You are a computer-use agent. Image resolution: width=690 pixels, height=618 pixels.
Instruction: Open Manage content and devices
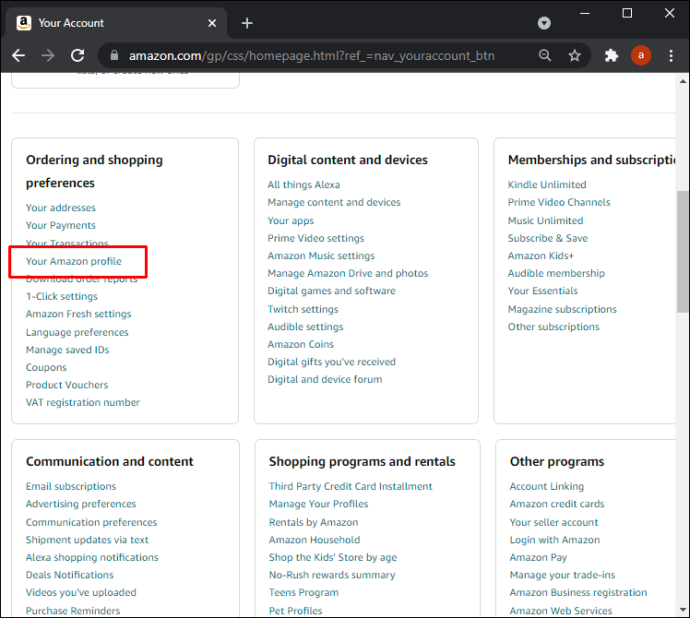pyautogui.click(x=334, y=202)
